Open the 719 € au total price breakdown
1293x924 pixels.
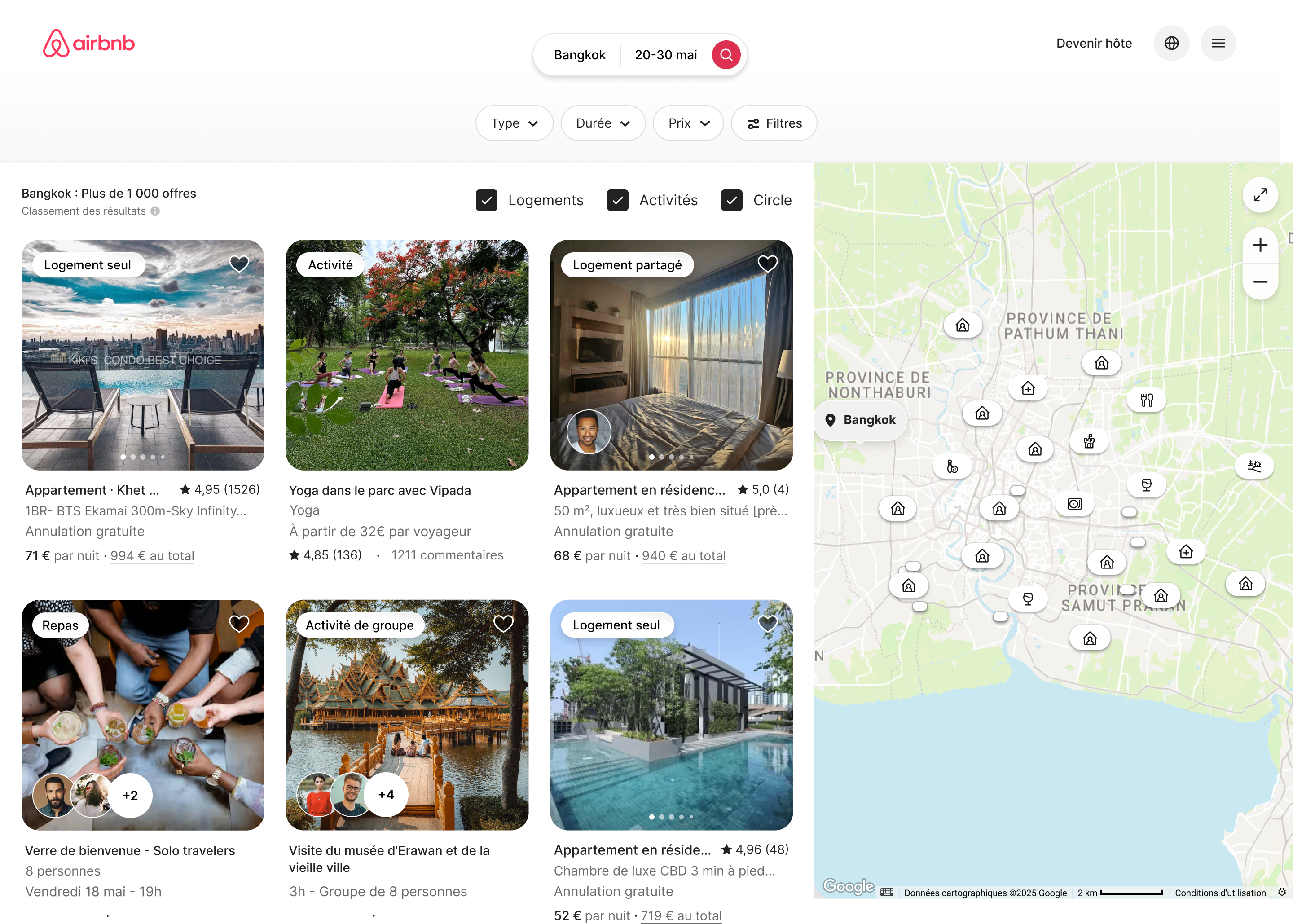[682, 915]
